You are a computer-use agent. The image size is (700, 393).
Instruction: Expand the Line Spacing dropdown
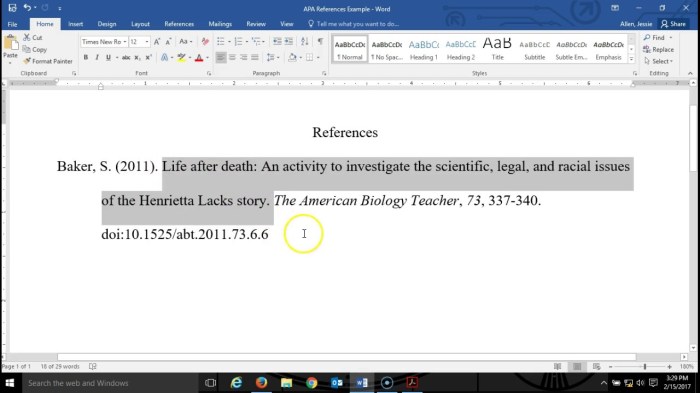click(x=273, y=58)
